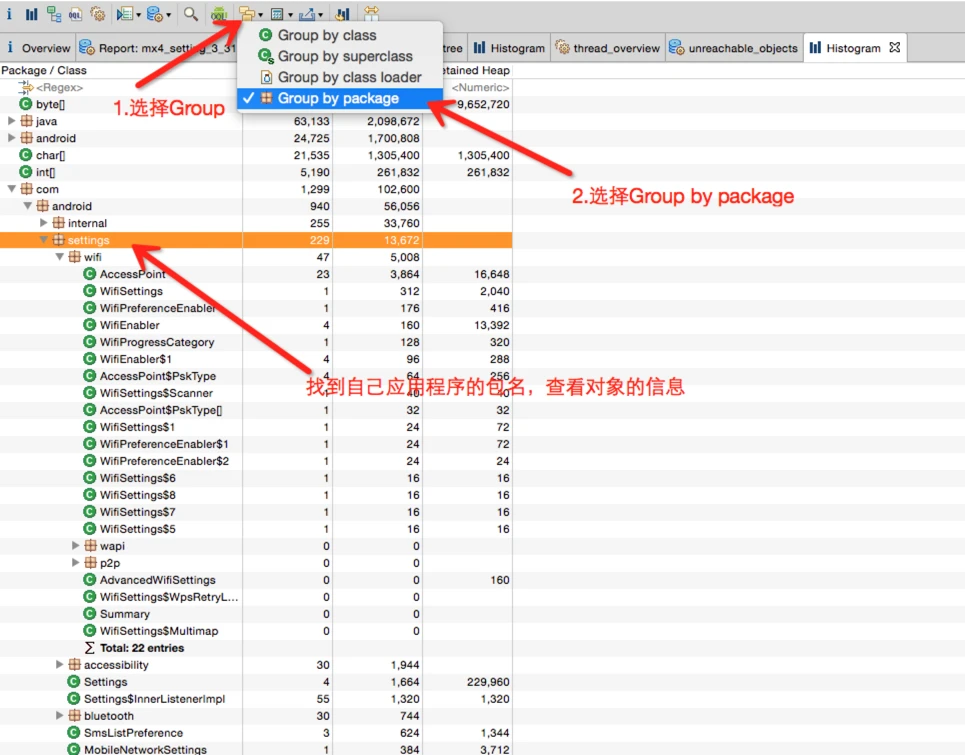Switch to the thread_overview tab
Image resolution: width=965 pixels, height=755 pixels.
point(613,48)
